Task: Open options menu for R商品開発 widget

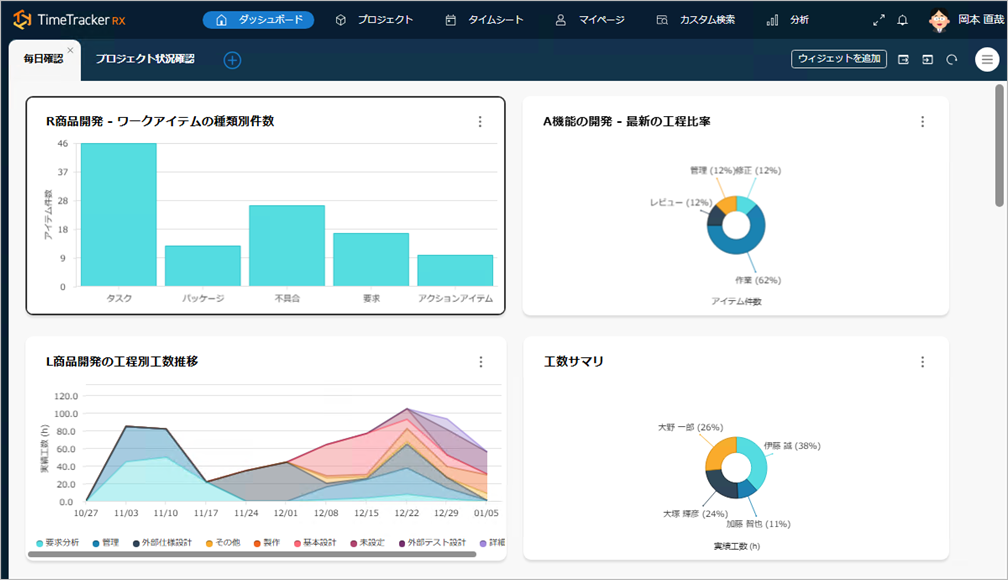Action: tap(480, 122)
